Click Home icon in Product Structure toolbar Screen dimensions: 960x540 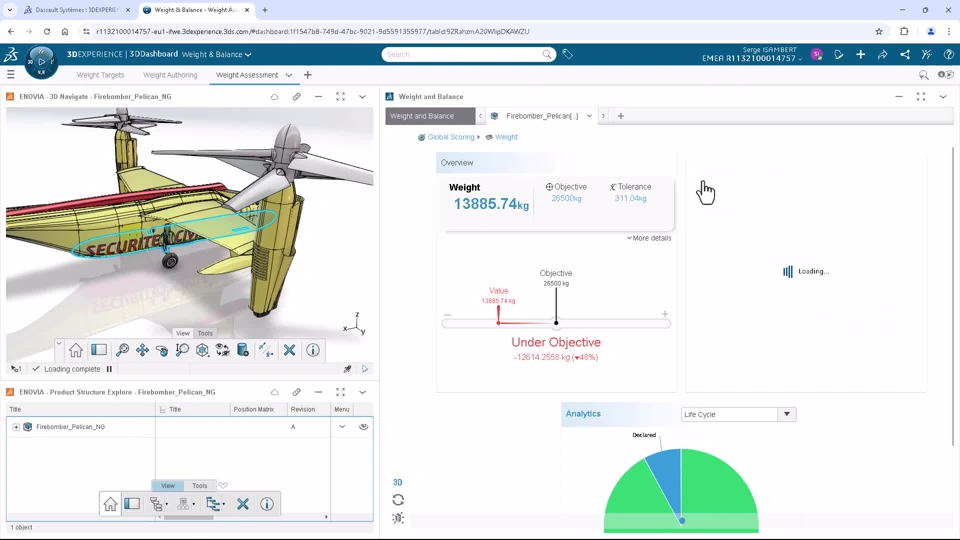pos(110,504)
